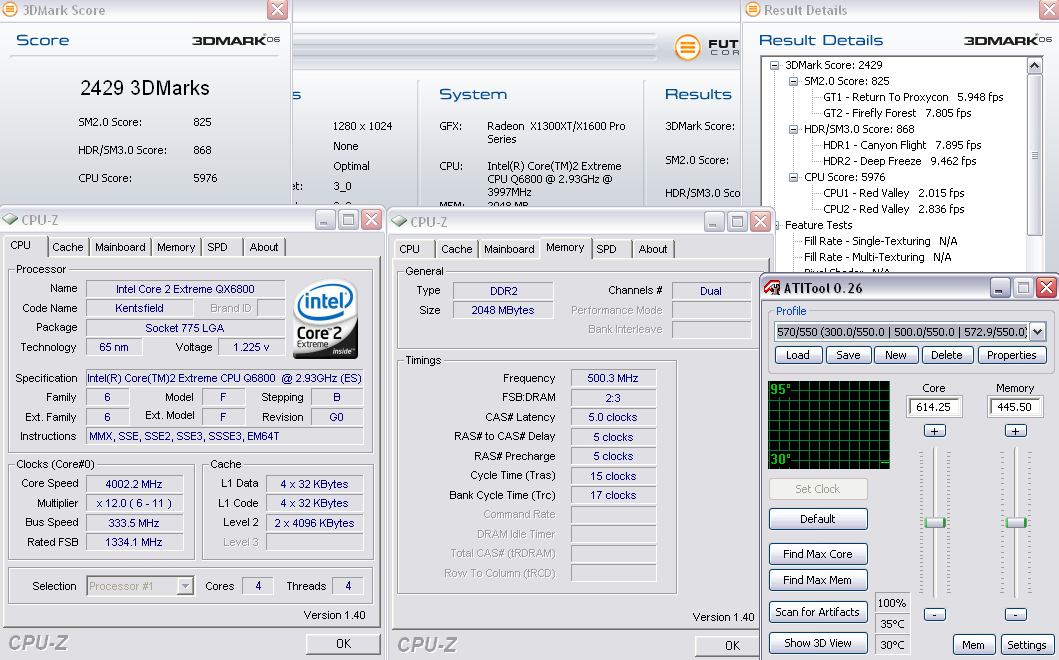Click New profile button in ATITool
The height and width of the screenshot is (660, 1059).
(896, 355)
